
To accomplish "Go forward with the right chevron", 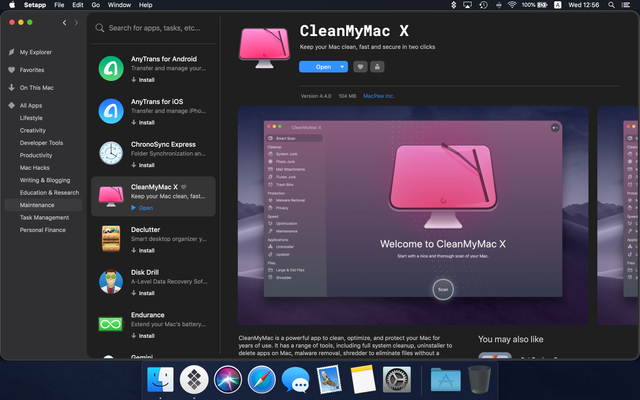I will pos(76,22).
